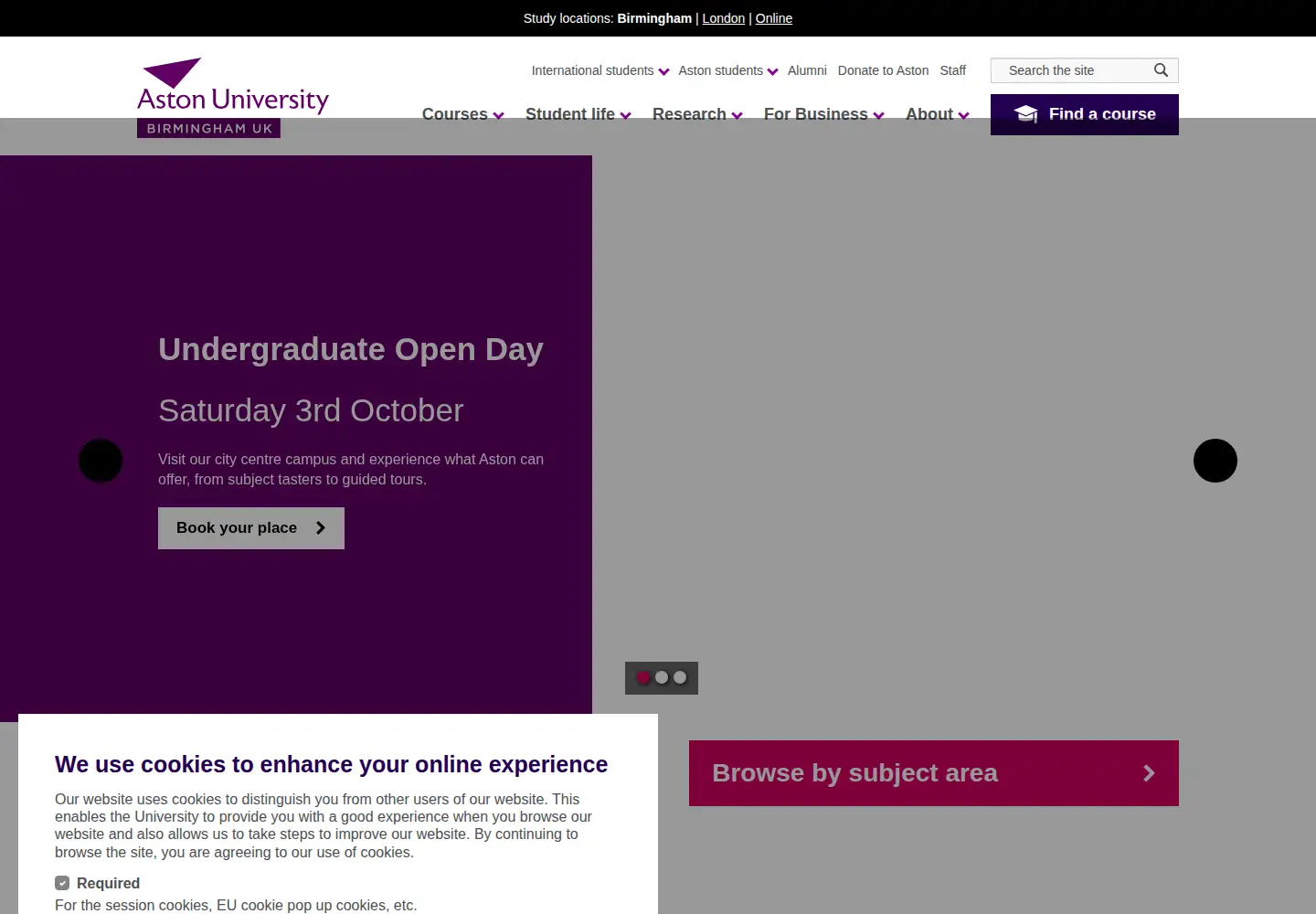1316x914 pixels.
Task: Toggle the Required cookies checkbox
Action: 62,883
